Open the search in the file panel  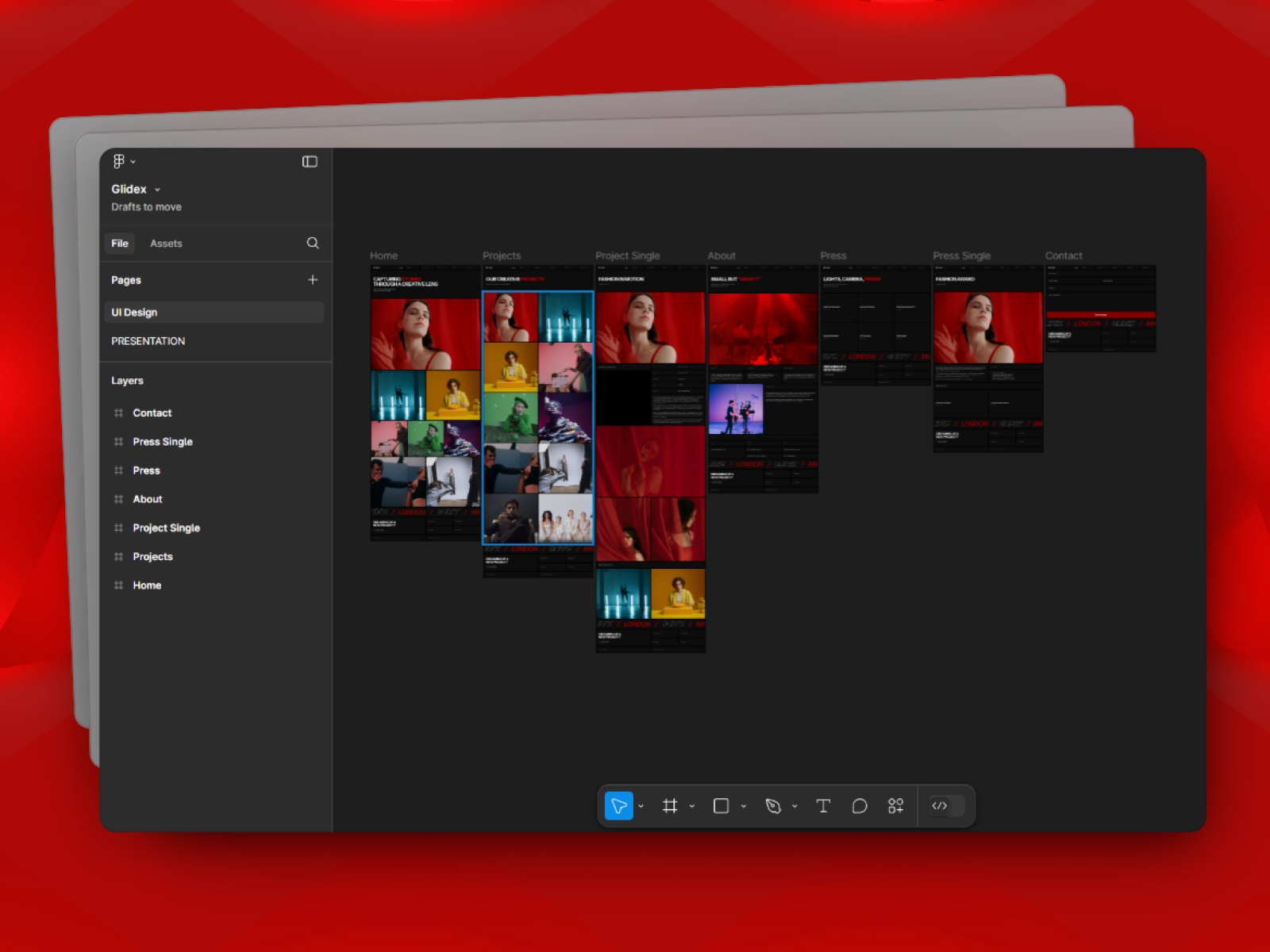click(x=313, y=243)
